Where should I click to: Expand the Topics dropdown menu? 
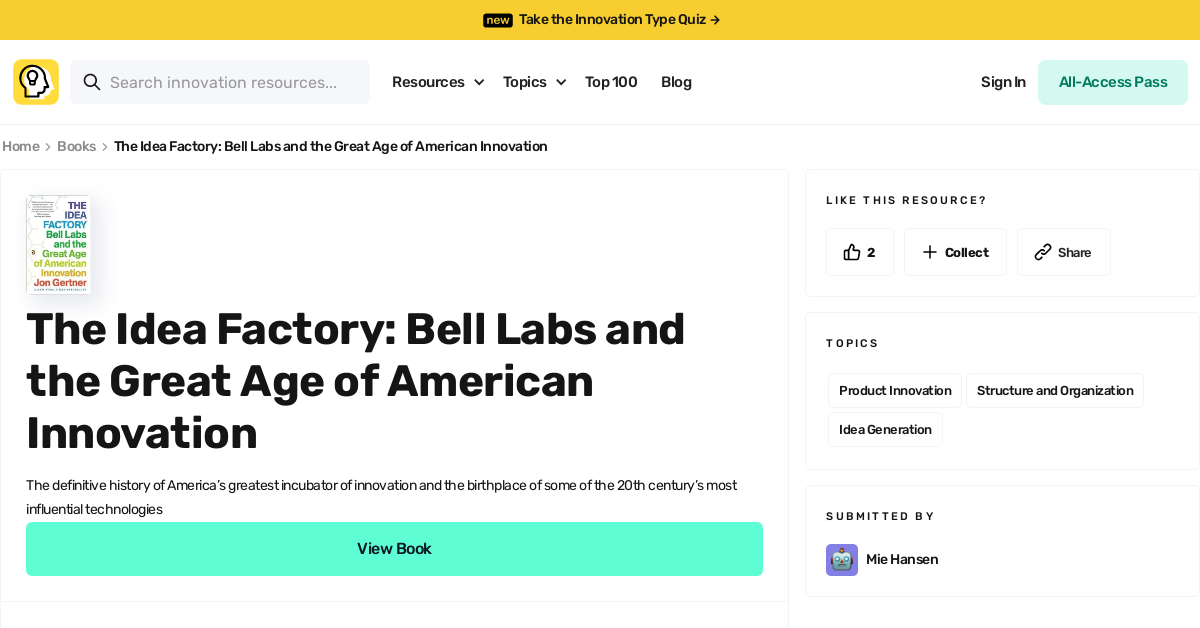click(x=533, y=82)
